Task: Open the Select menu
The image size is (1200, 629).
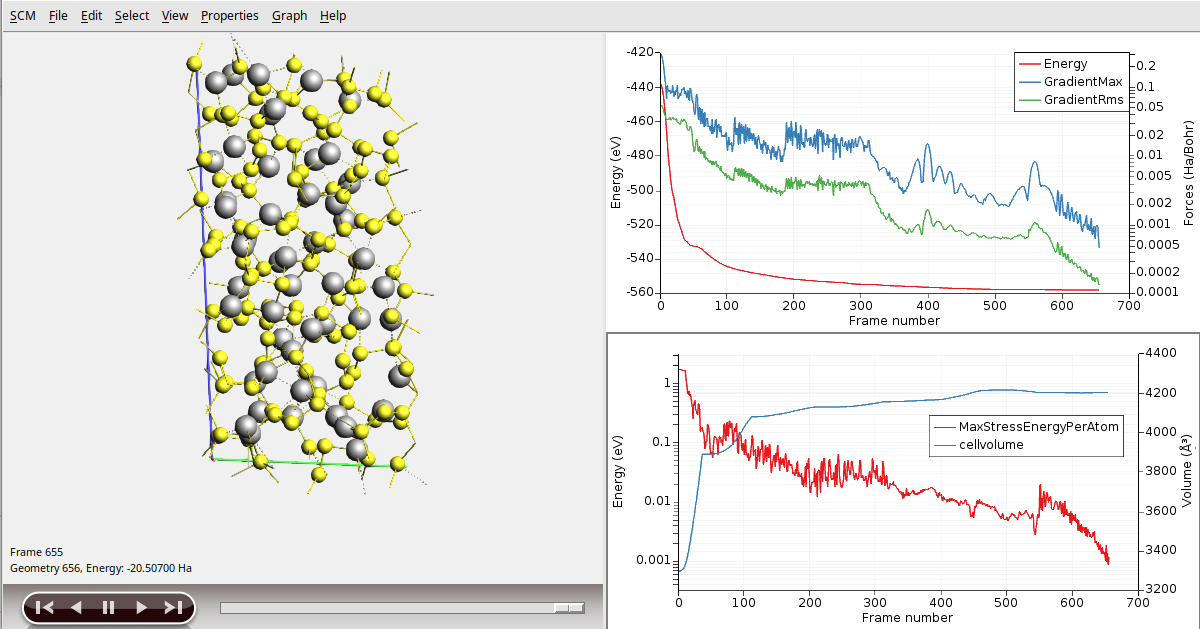Action: tap(131, 16)
